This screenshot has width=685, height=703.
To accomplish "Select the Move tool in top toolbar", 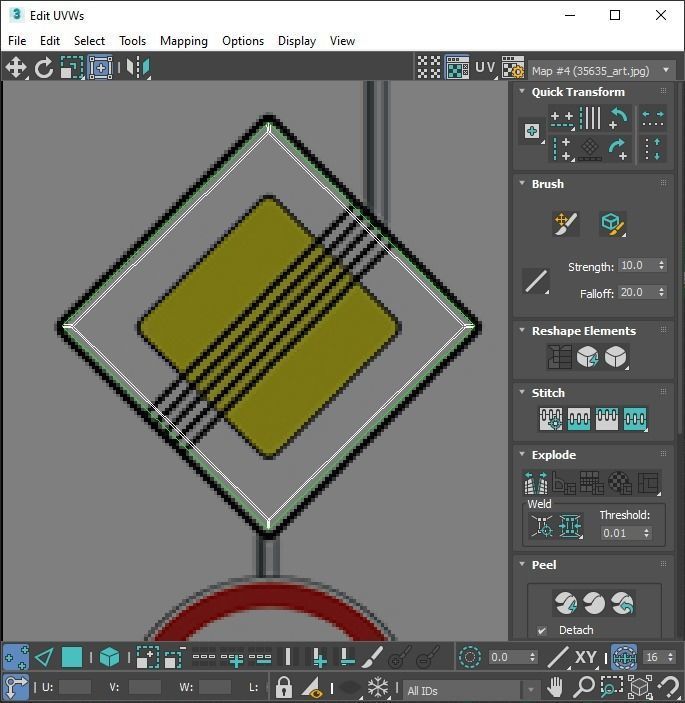I will [16, 68].
